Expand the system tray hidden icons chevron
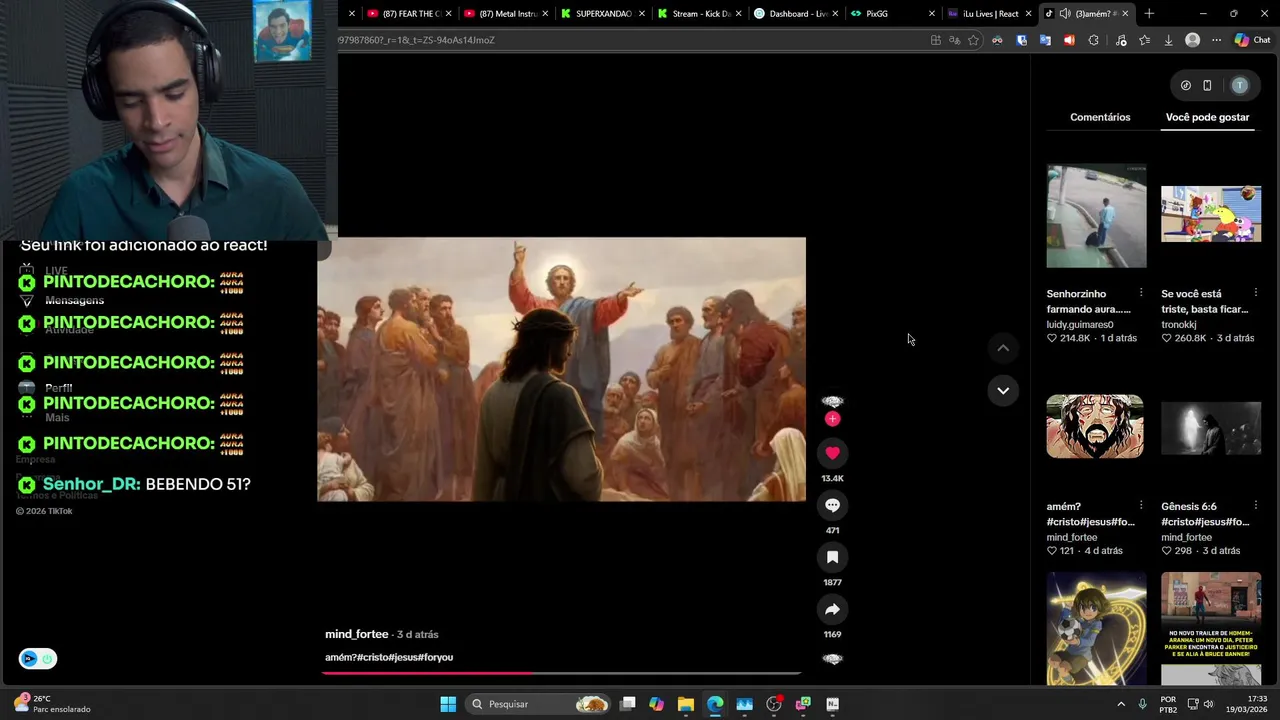This screenshot has width=1280, height=720. [1120, 704]
